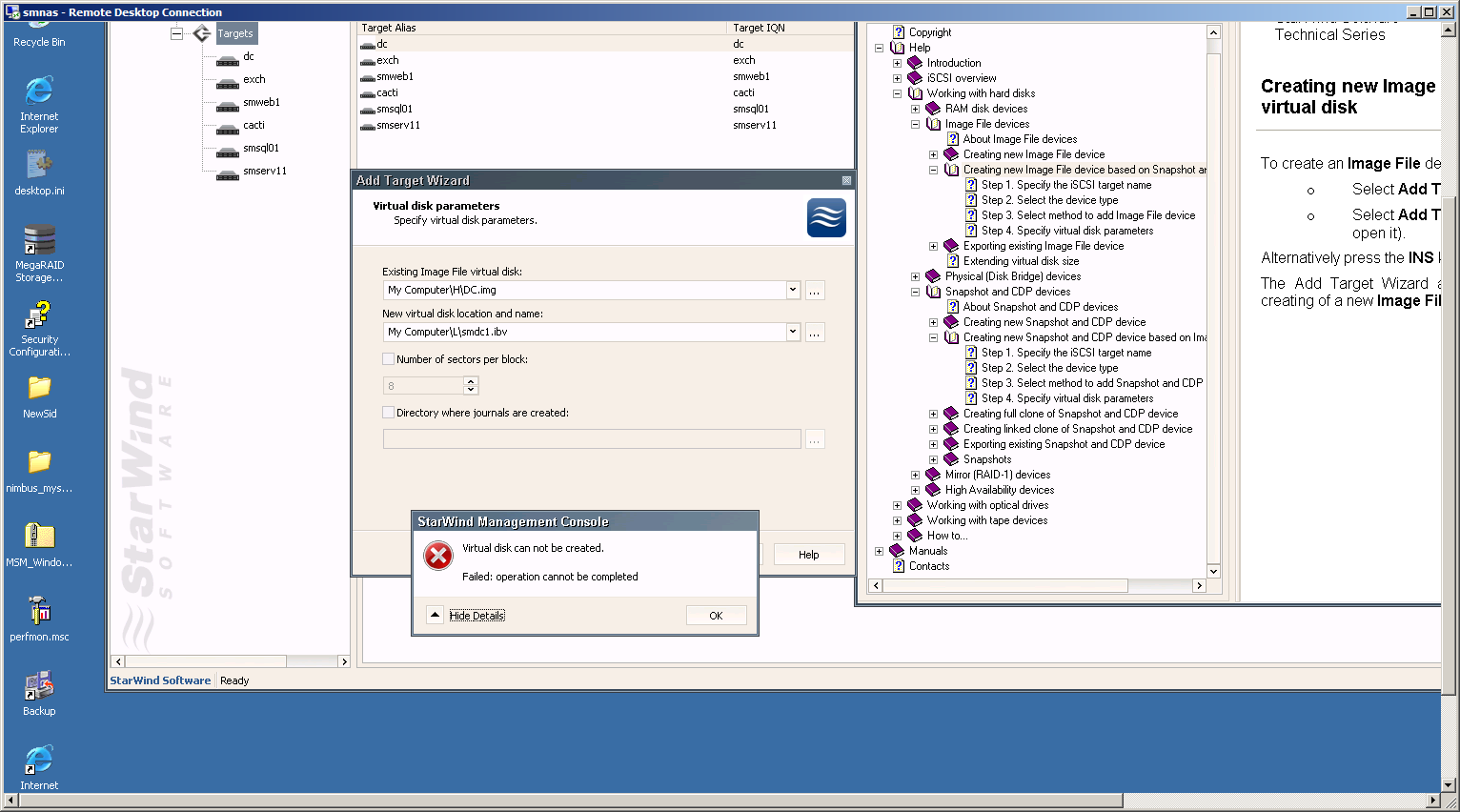The width and height of the screenshot is (1460, 812).
Task: Open Step 1 iSCSI target name topic under Image File
Action: pyautogui.click(x=1065, y=185)
